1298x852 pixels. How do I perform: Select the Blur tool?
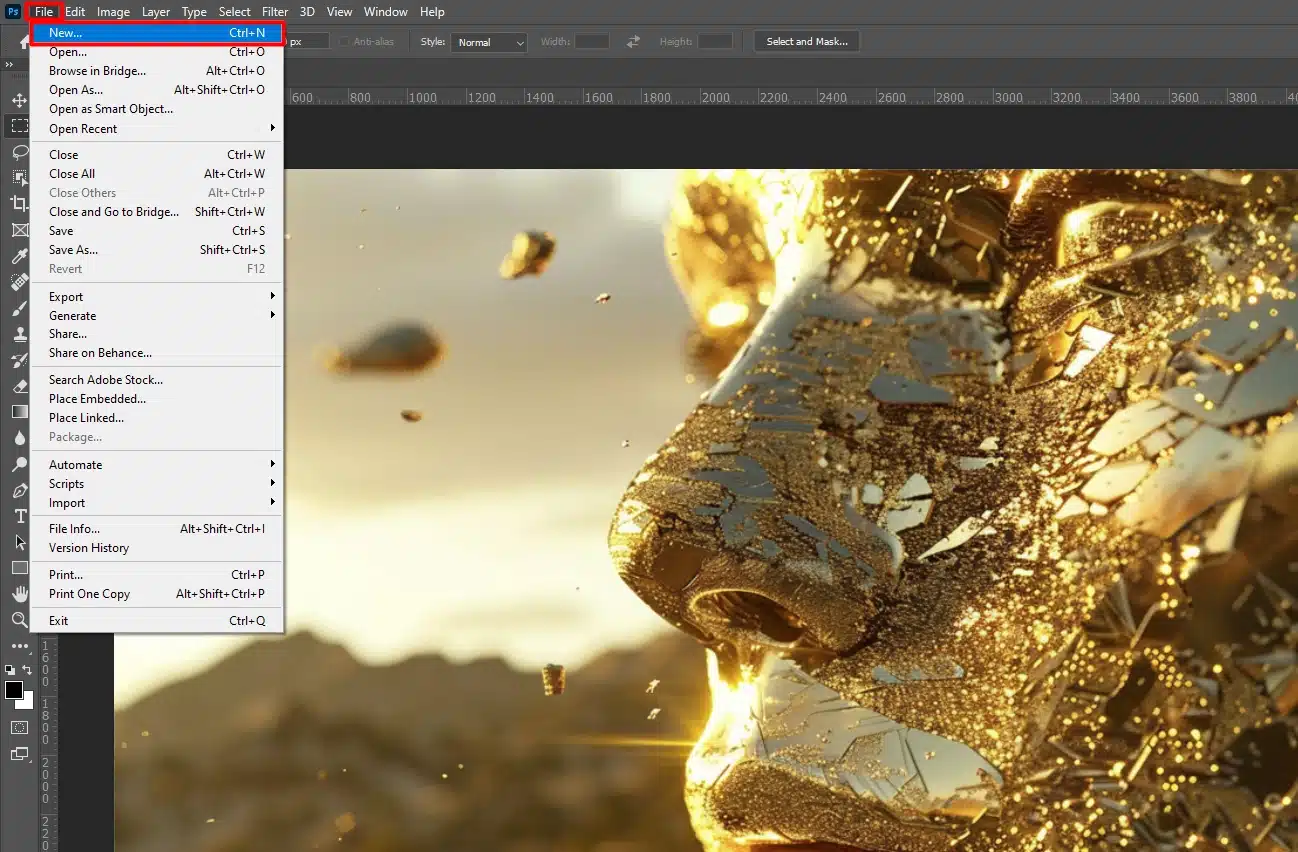tap(19, 438)
